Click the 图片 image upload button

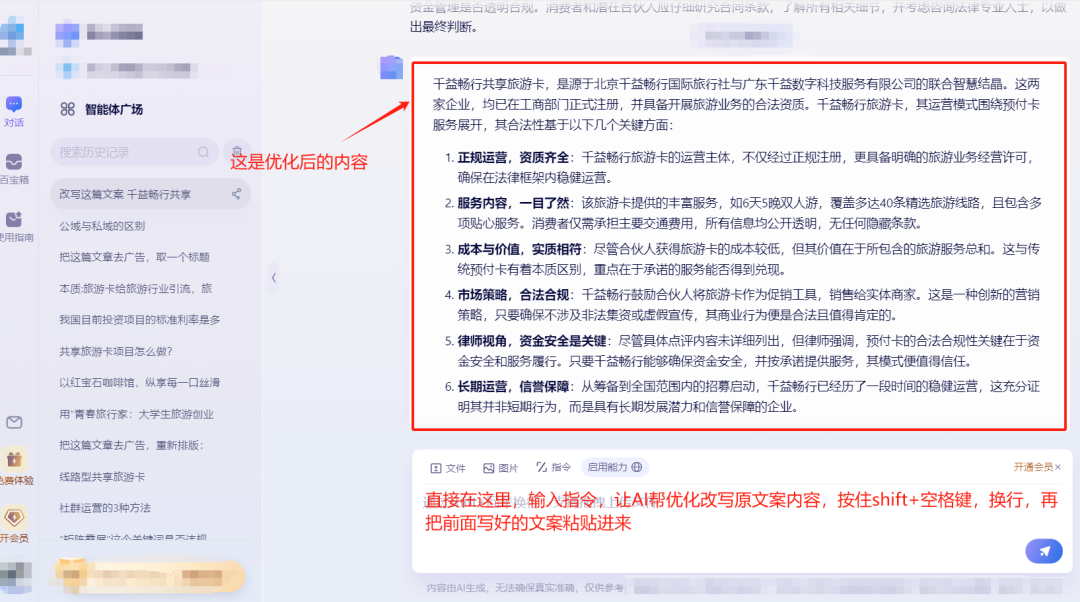(501, 468)
